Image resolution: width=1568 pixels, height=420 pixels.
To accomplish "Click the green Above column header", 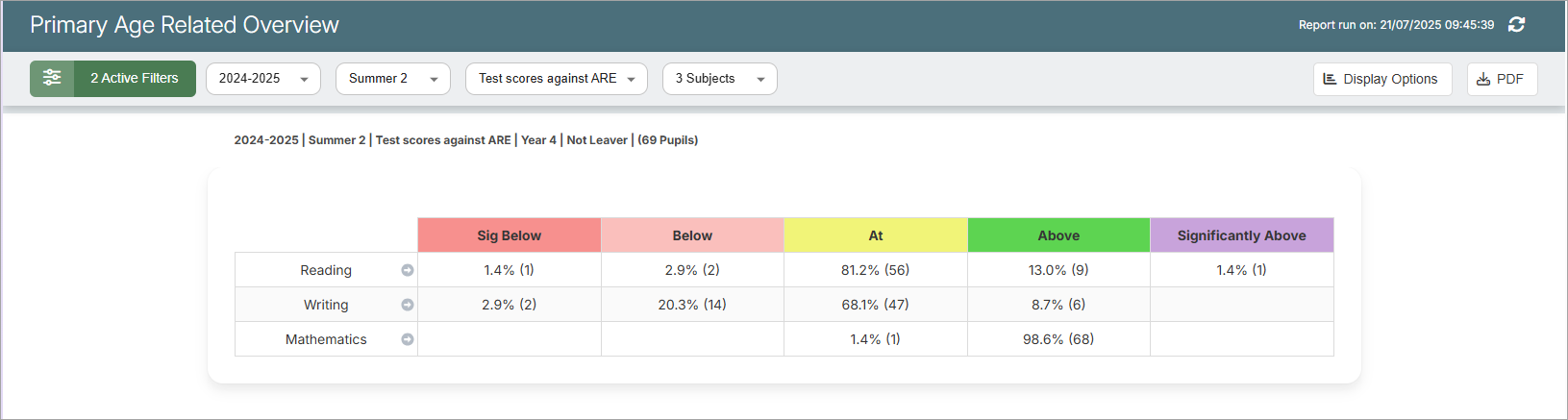I will (1058, 235).
